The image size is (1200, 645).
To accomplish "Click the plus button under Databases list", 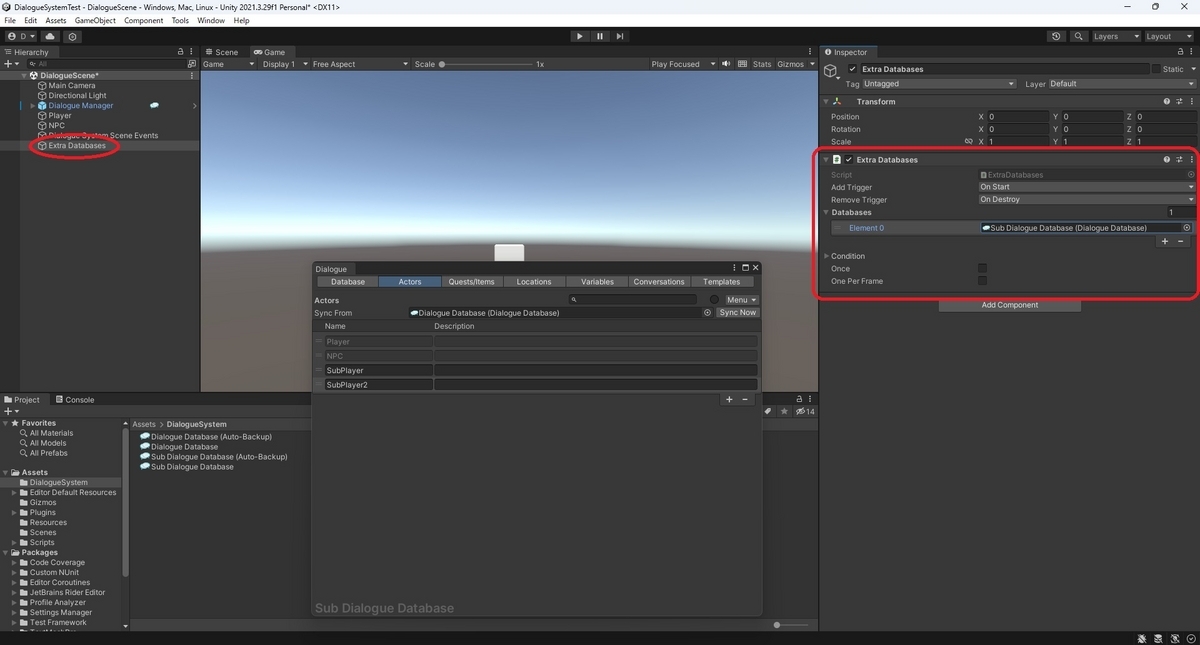I will 1165,241.
